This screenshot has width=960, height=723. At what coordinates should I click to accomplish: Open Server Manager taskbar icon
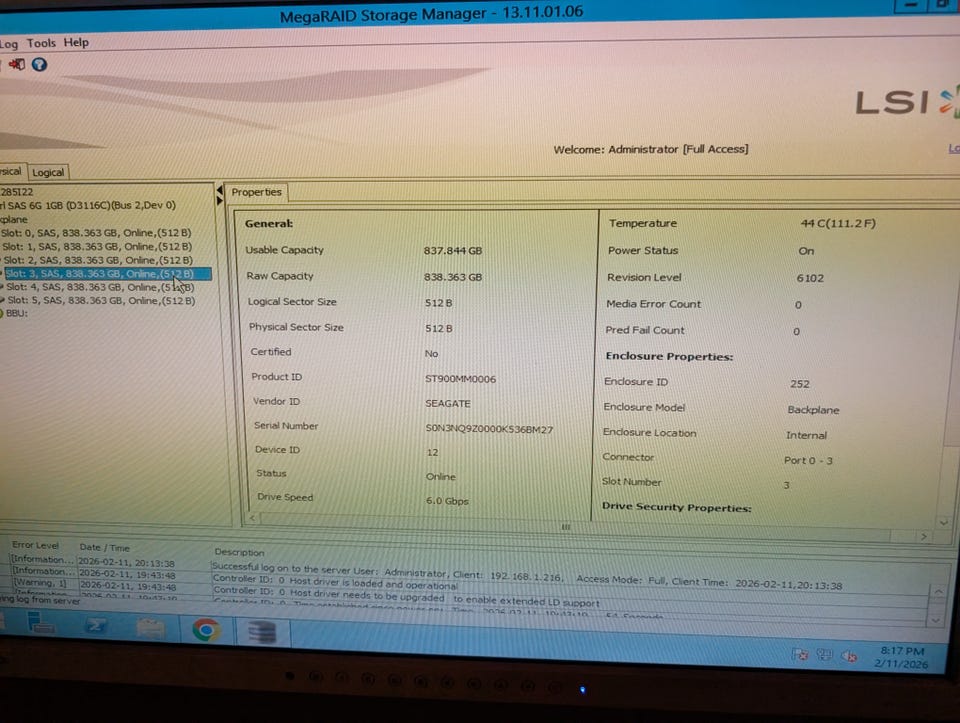[x=40, y=623]
